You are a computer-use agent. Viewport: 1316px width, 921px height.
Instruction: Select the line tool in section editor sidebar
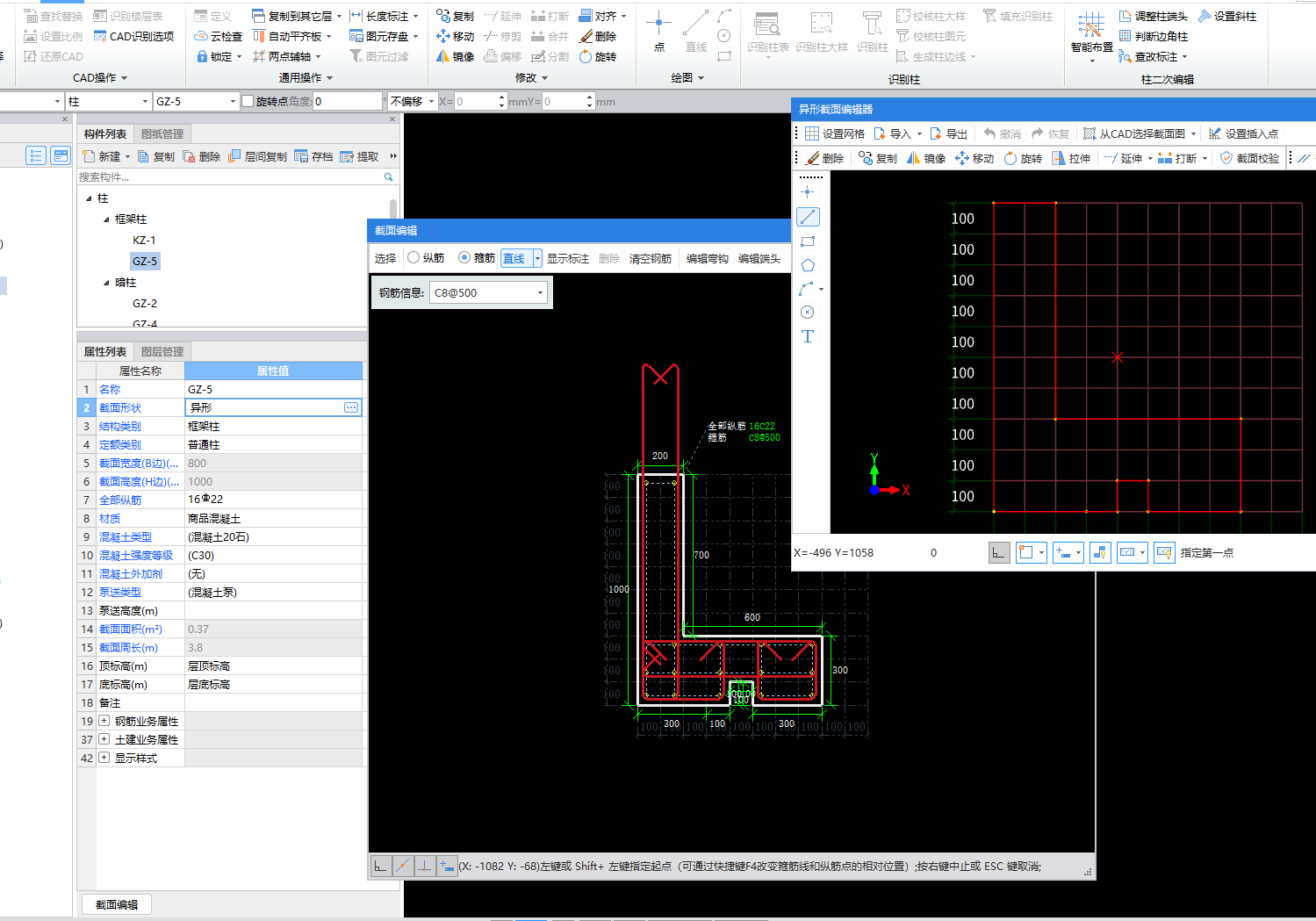(x=808, y=217)
